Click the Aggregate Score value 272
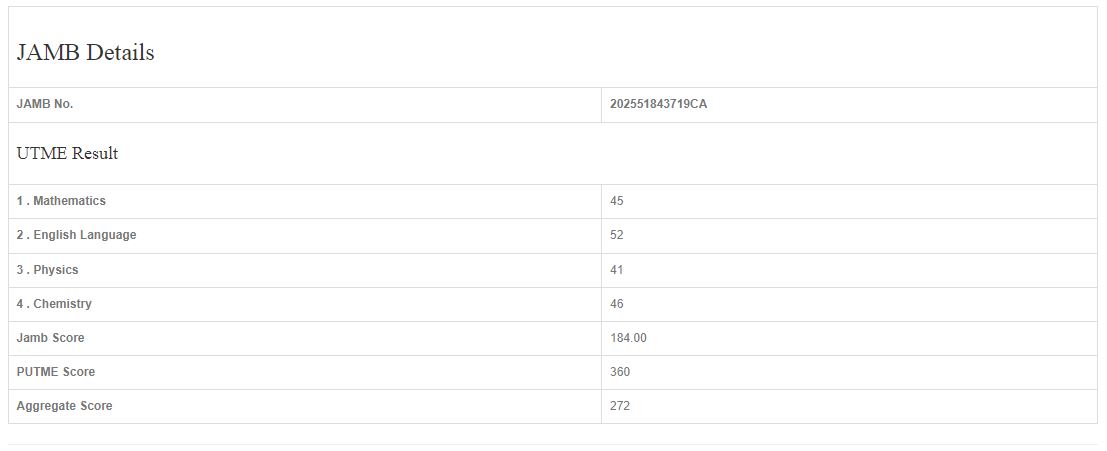This screenshot has height=451, width=1107. 620,406
